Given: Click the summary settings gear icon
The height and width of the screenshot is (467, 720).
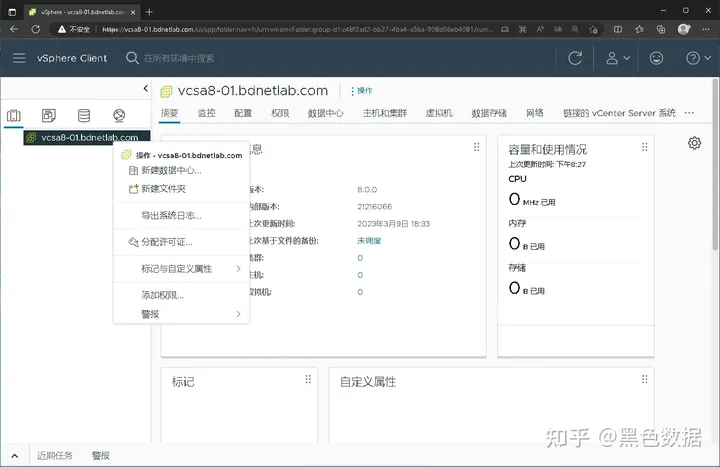Looking at the screenshot, I should (x=694, y=143).
